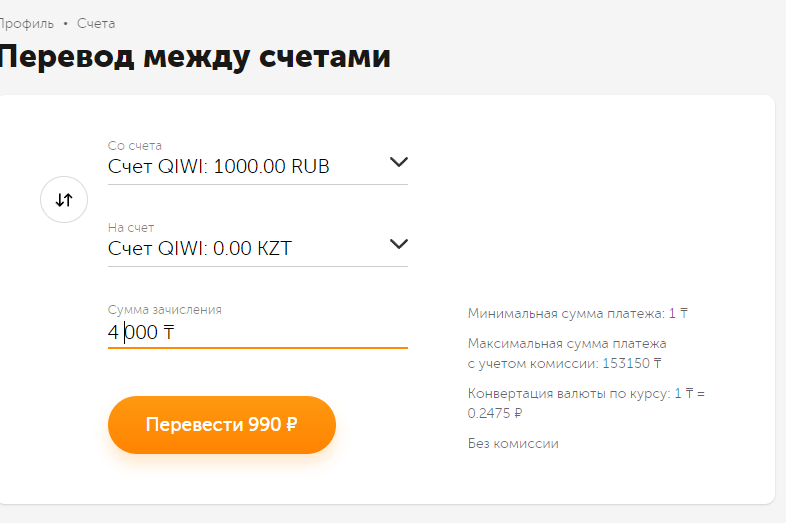The width and height of the screenshot is (786, 523).
Task: Click the breadcrumb separator dot
Action: click(x=65, y=23)
